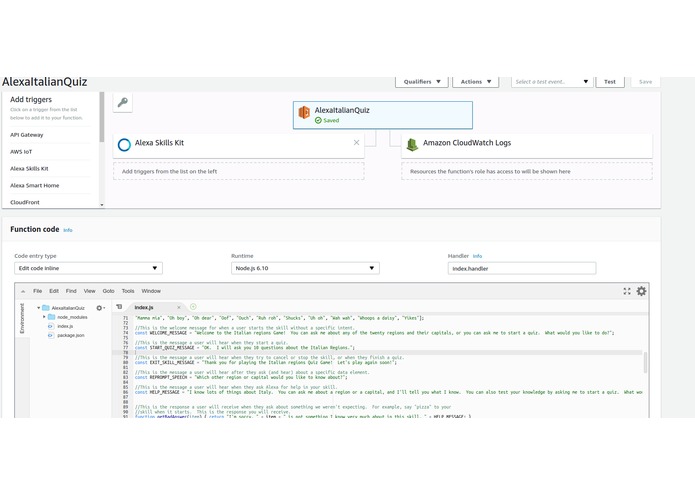Expand the node_modules folder
695x494 pixels.
coord(44,317)
